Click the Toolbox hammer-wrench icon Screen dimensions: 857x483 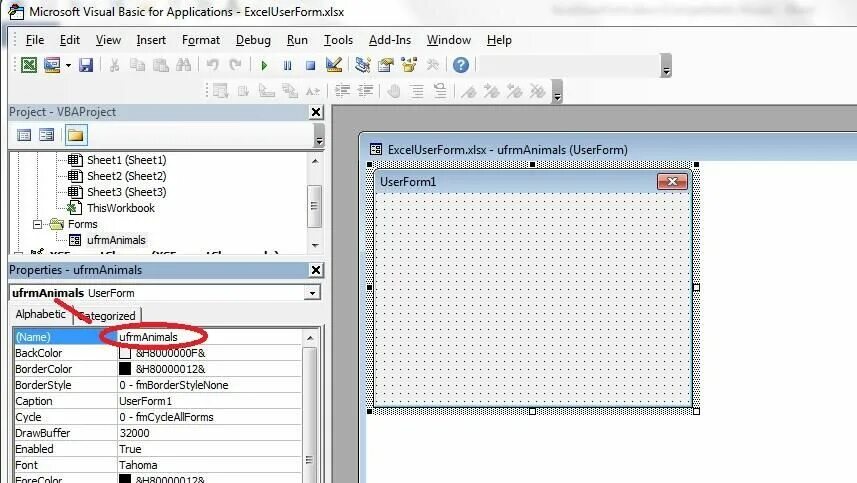click(x=432, y=65)
